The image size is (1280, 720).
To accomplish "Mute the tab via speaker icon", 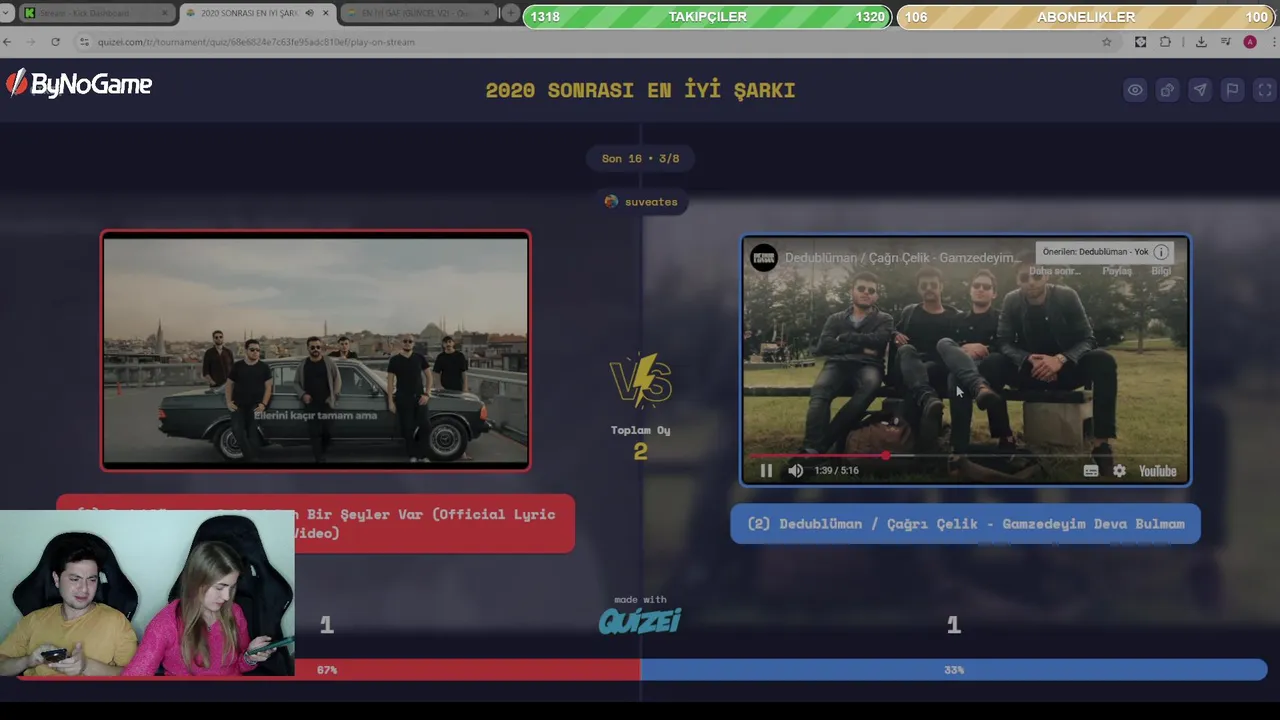I will pyautogui.click(x=309, y=13).
